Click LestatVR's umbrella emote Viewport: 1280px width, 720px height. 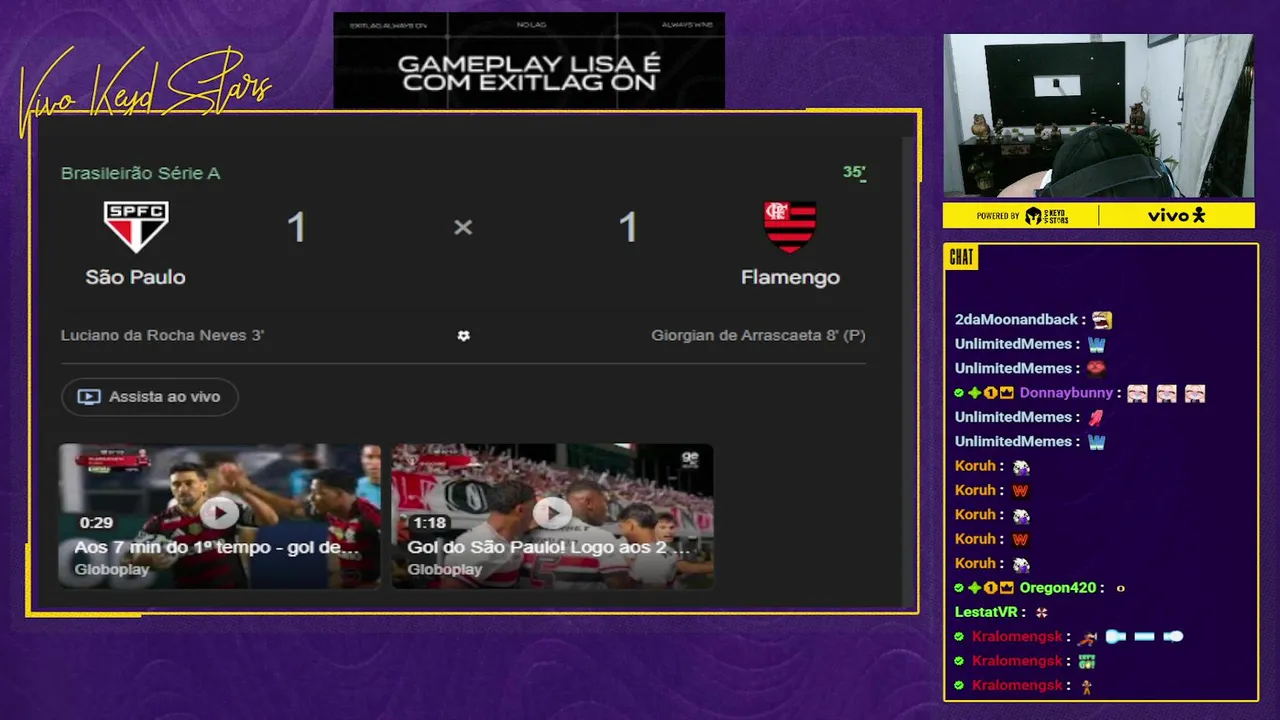(x=1041, y=612)
